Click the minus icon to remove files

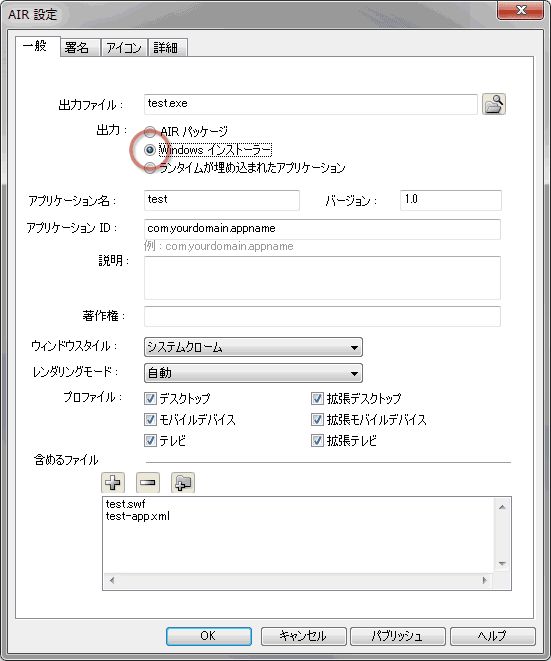point(148,482)
